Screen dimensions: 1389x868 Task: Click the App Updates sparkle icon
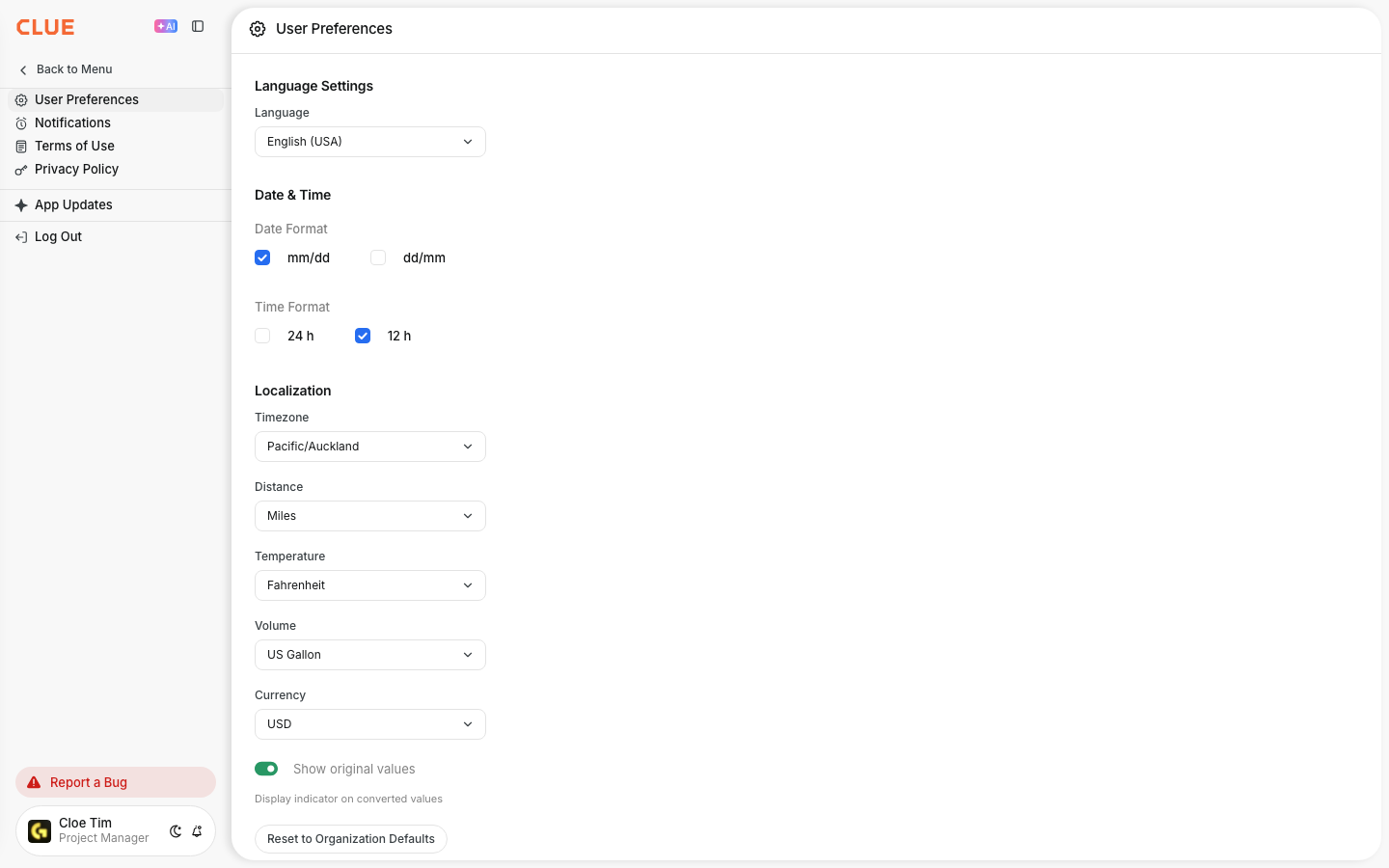click(x=21, y=205)
